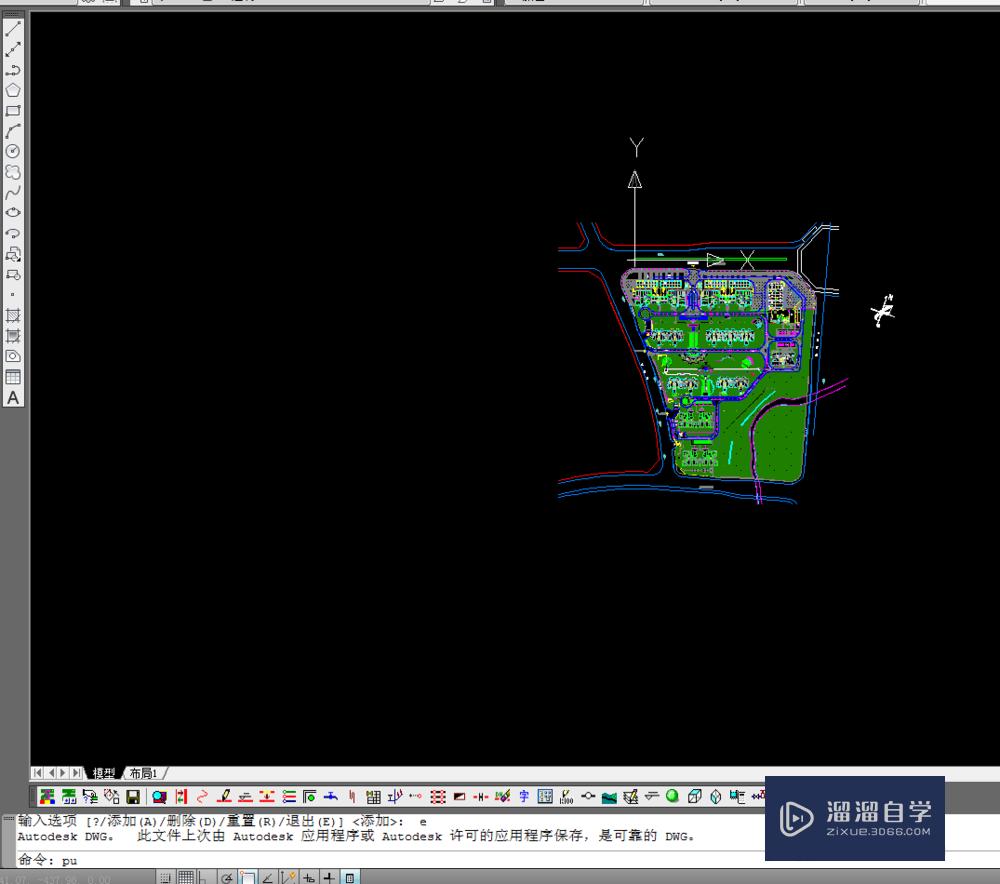Click the floppy disk save icon

click(133, 797)
